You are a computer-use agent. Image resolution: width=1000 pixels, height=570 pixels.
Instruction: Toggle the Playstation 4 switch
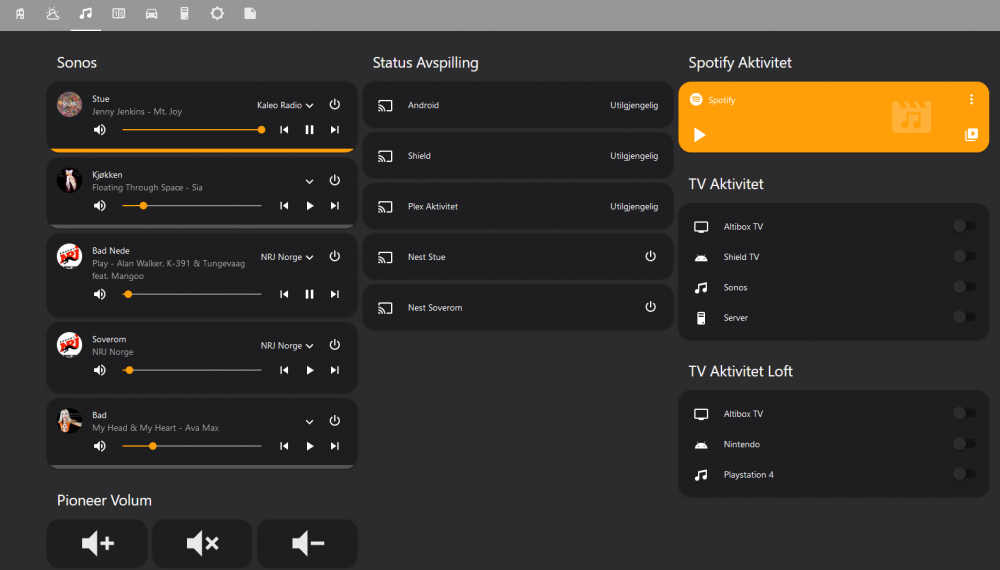tap(963, 474)
